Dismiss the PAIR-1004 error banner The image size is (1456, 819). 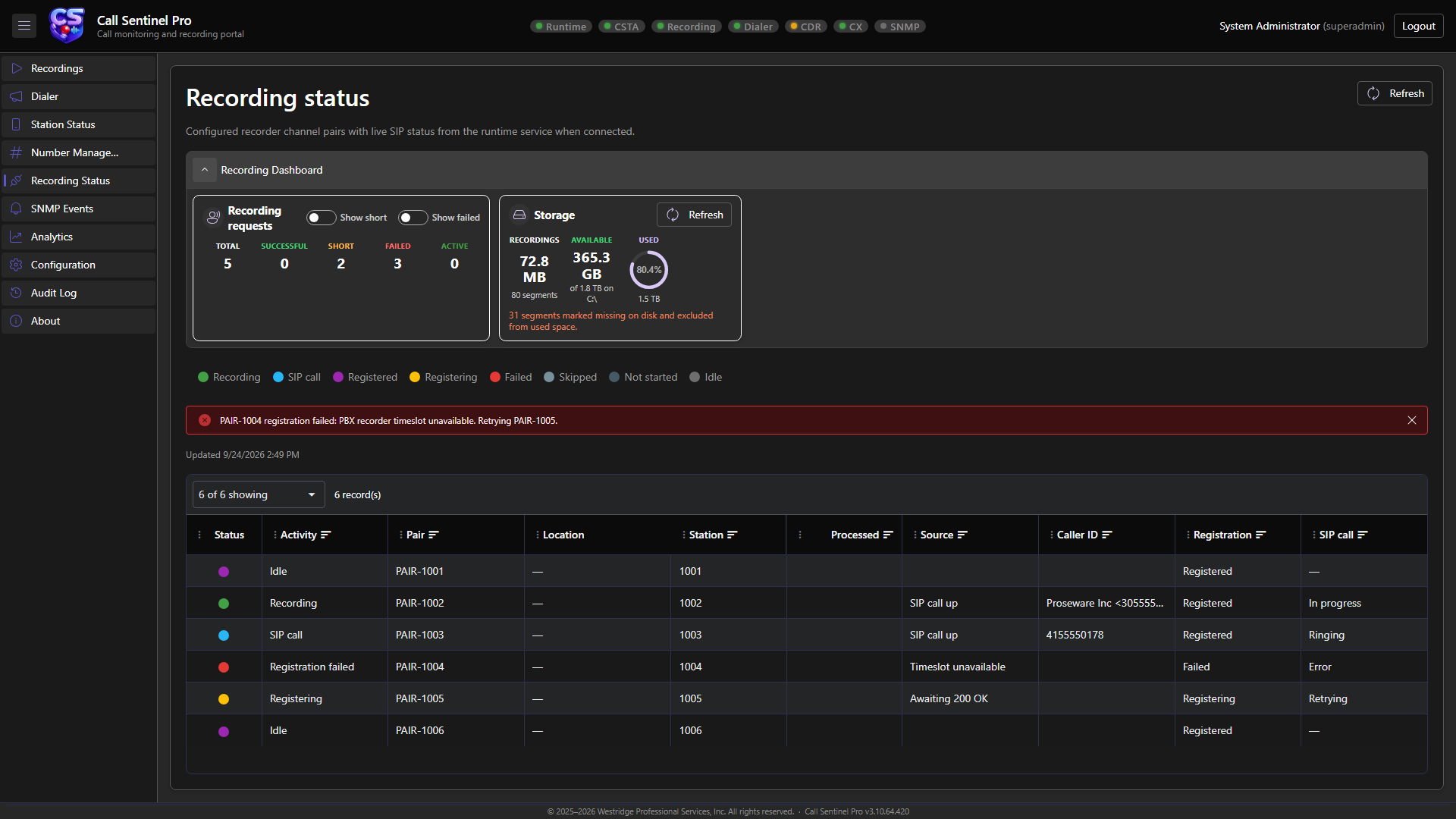(x=1412, y=420)
